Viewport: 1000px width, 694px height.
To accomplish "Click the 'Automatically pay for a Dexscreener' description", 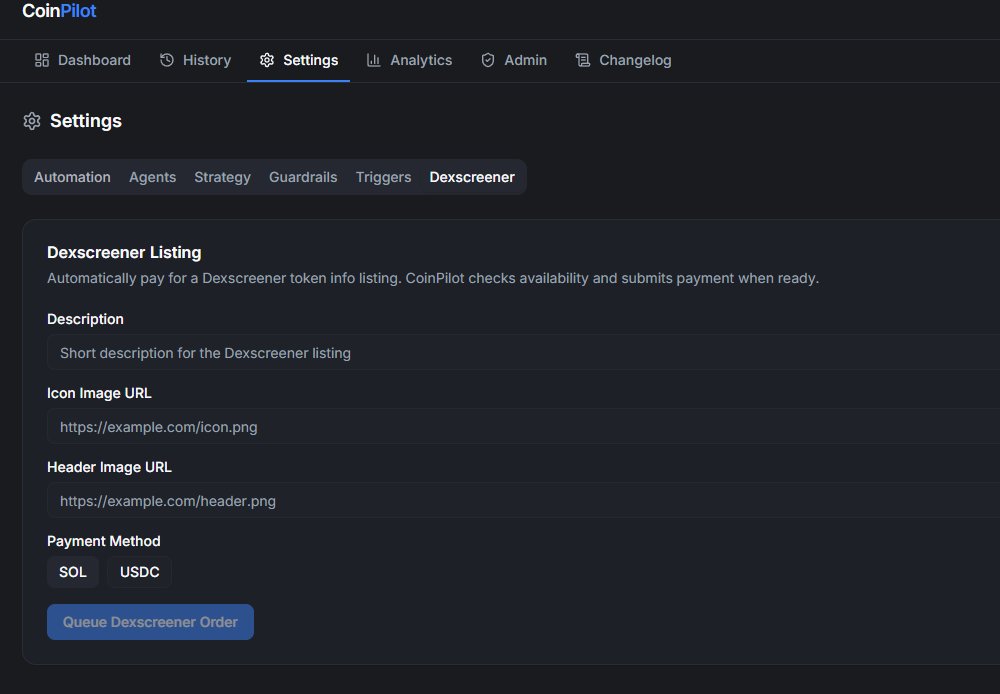I will [x=433, y=278].
